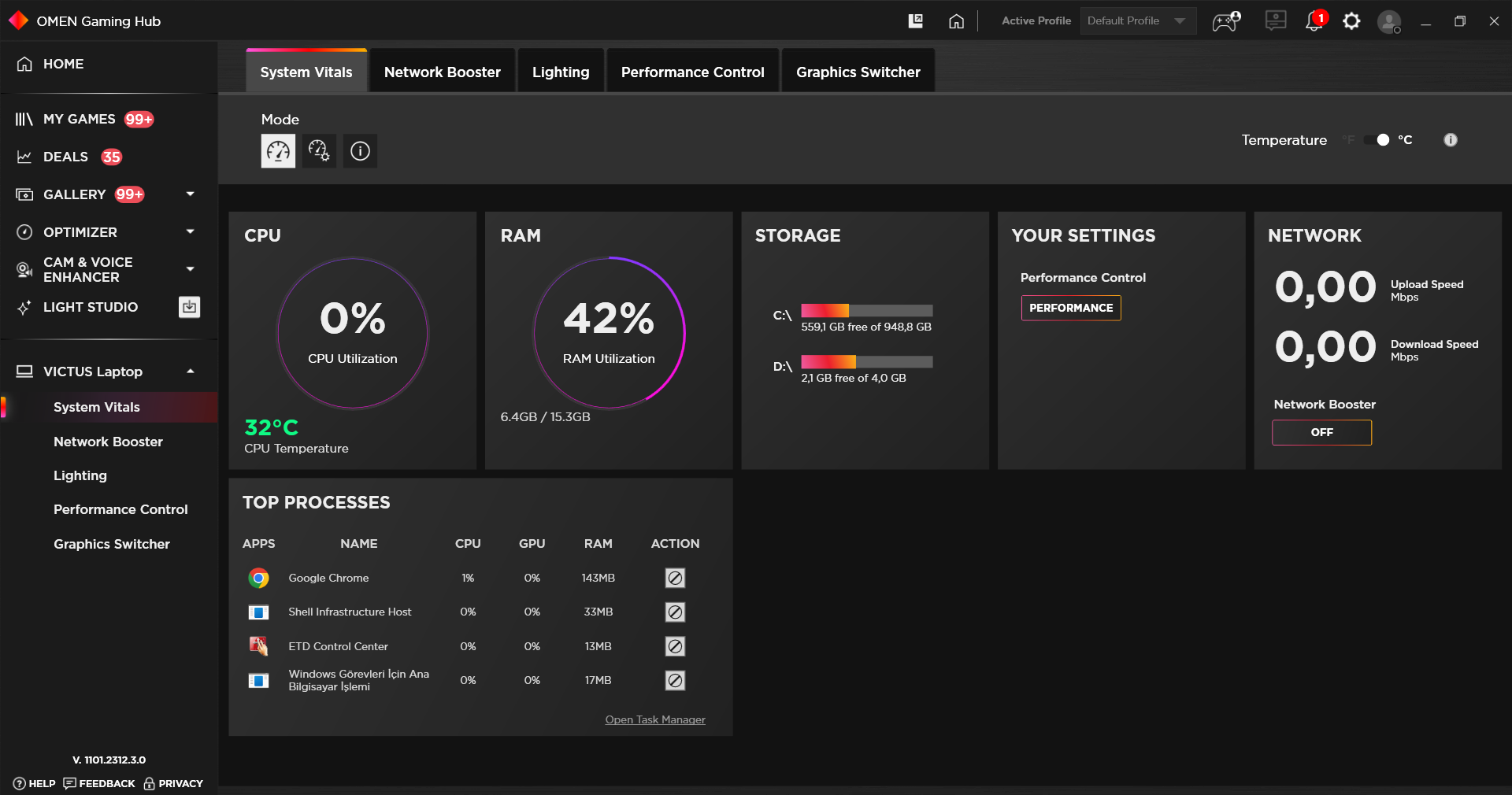Screen dimensions: 1512x795
Task: Open LIGHT STUDIO in the sidebar
Action: (x=91, y=307)
